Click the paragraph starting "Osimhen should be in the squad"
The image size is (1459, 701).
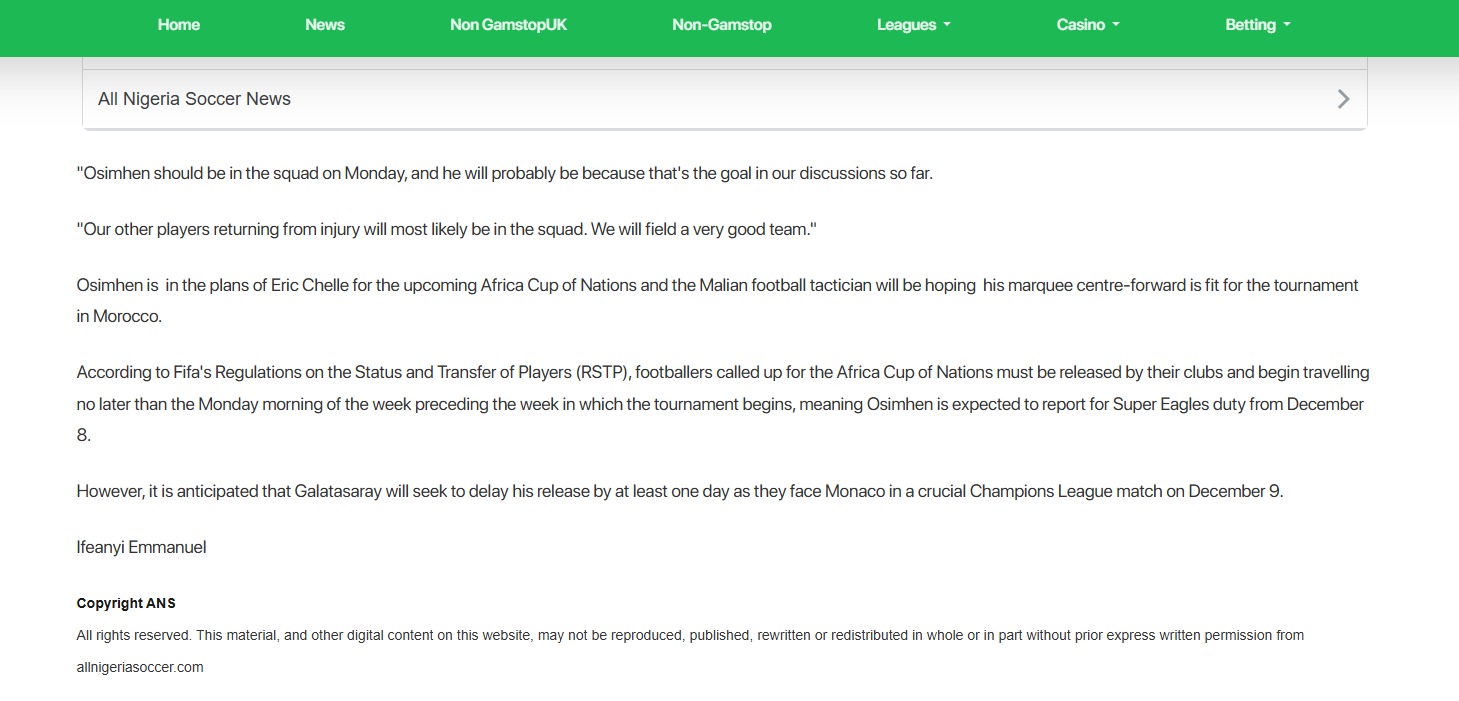pos(504,173)
